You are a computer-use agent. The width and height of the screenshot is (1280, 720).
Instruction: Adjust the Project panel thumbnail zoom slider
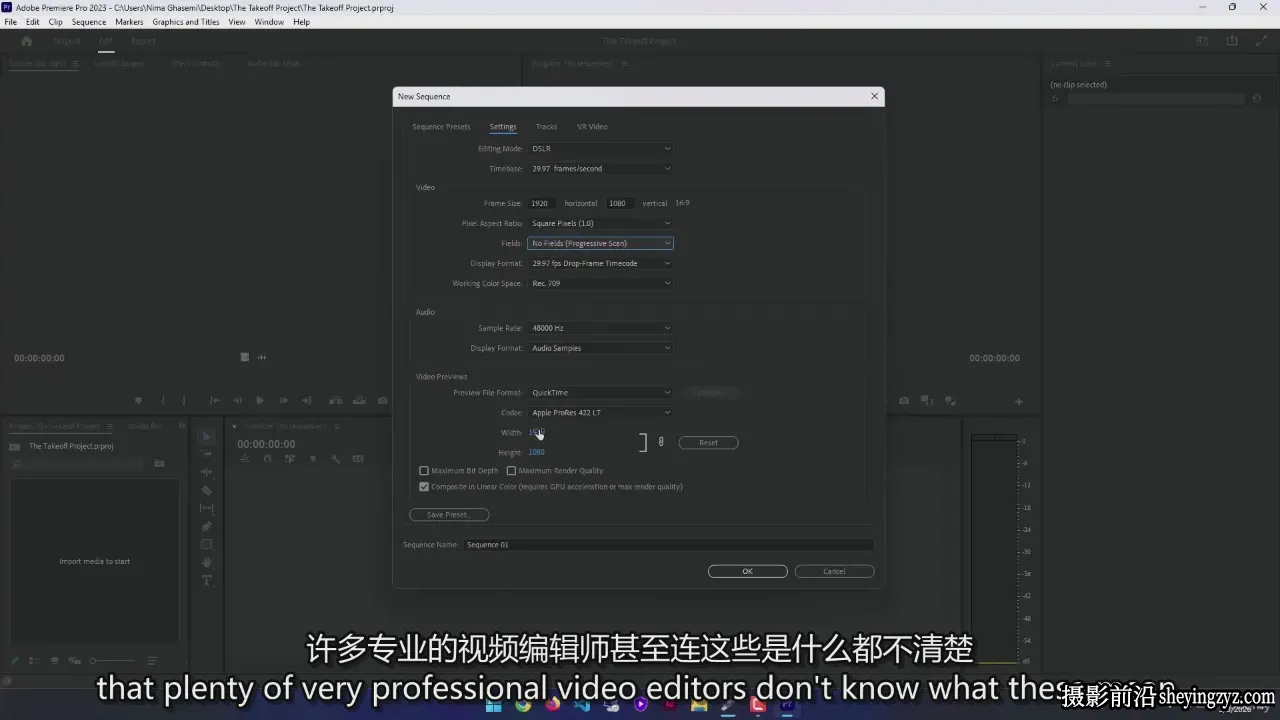[111, 660]
